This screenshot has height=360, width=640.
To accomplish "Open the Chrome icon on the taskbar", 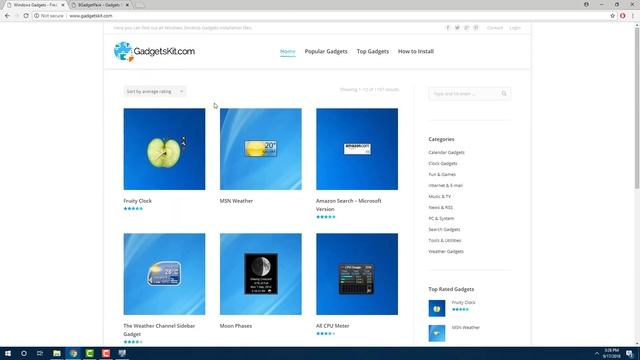I will point(73,353).
